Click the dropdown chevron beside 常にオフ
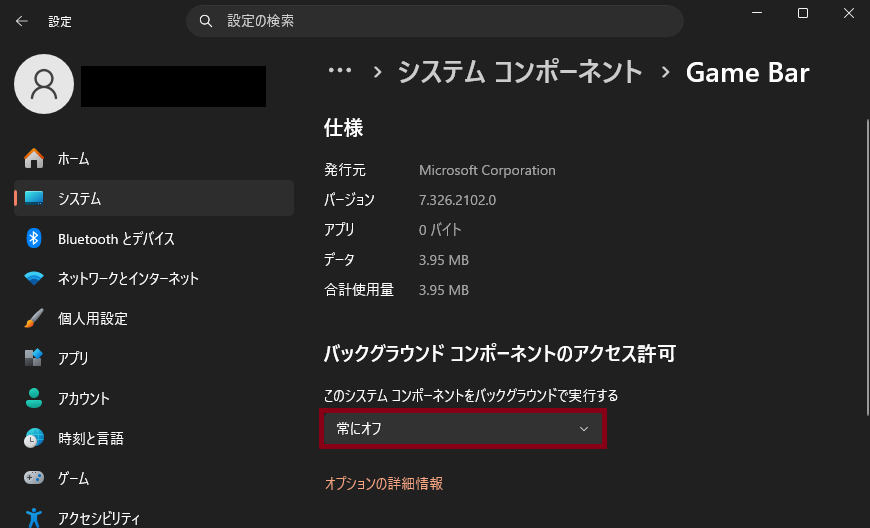This screenshot has width=870, height=528. click(584, 429)
